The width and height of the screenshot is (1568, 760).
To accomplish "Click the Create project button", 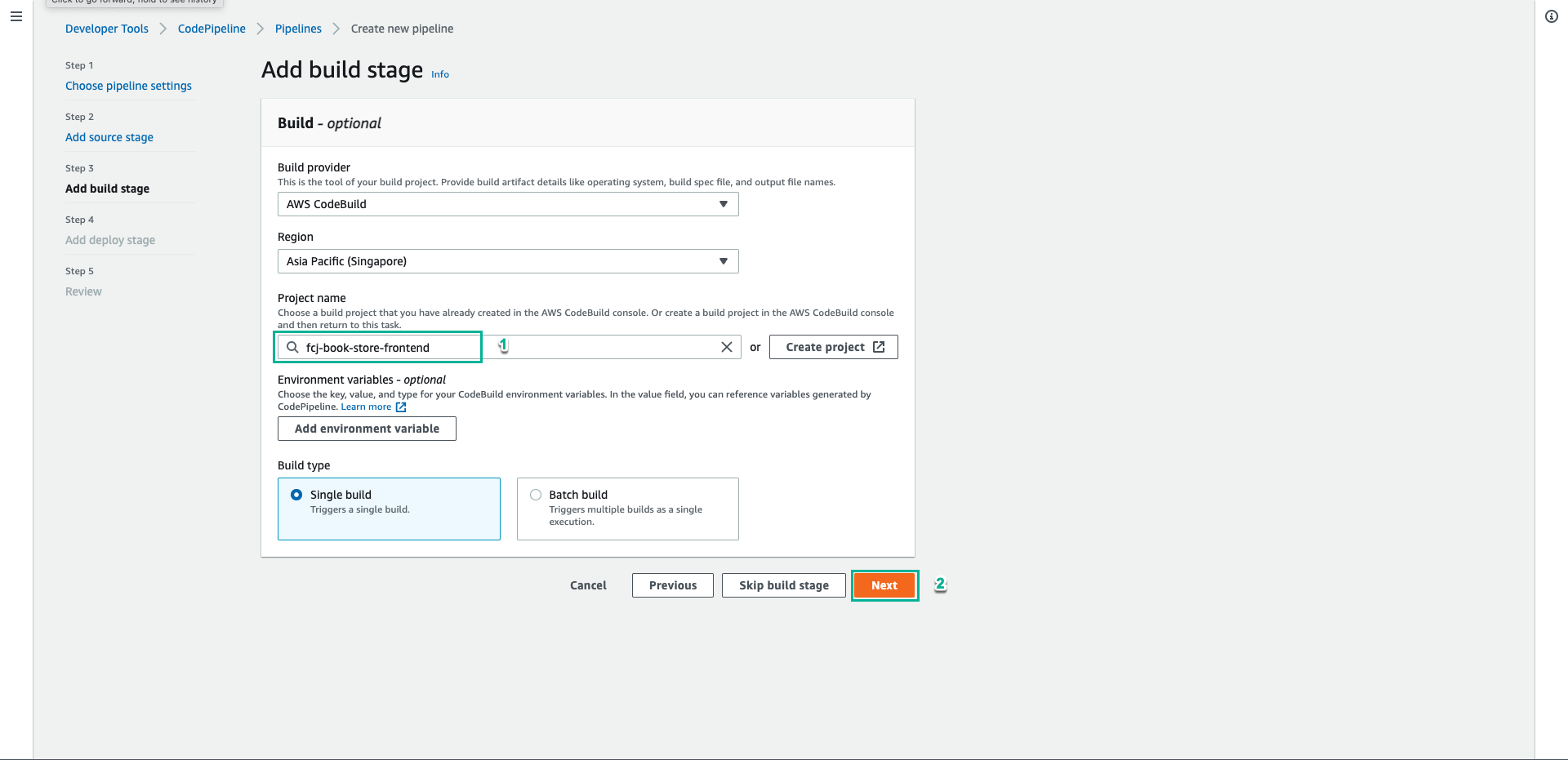I will coord(834,347).
